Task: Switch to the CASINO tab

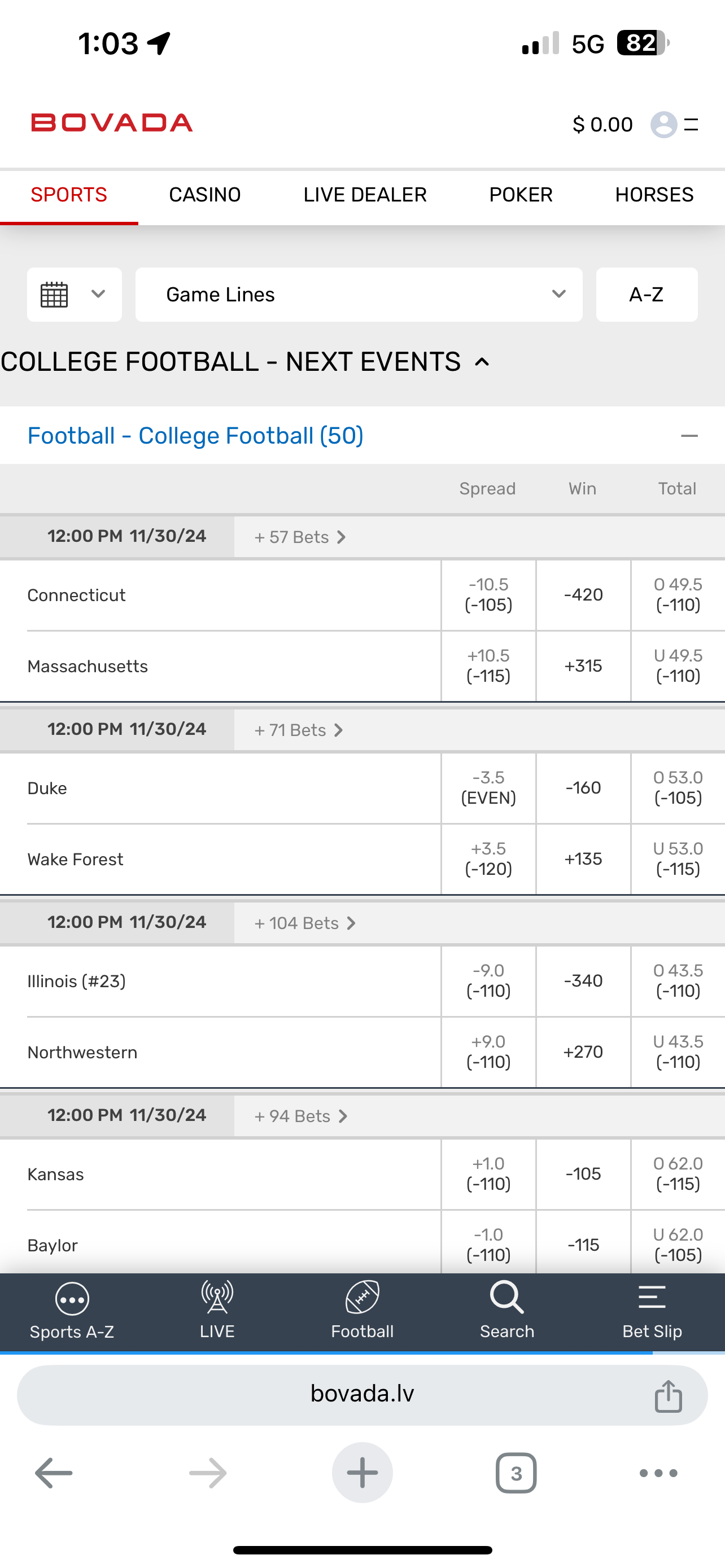Action: coord(204,195)
